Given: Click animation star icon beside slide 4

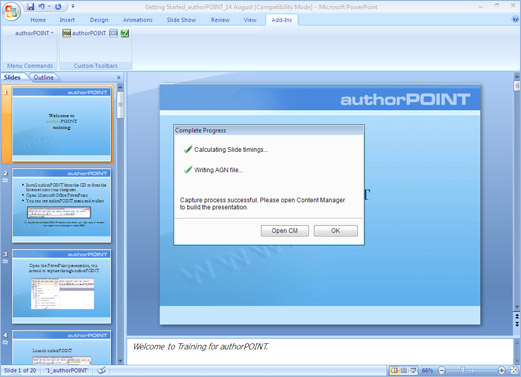Looking at the screenshot, I should click(x=5, y=342).
